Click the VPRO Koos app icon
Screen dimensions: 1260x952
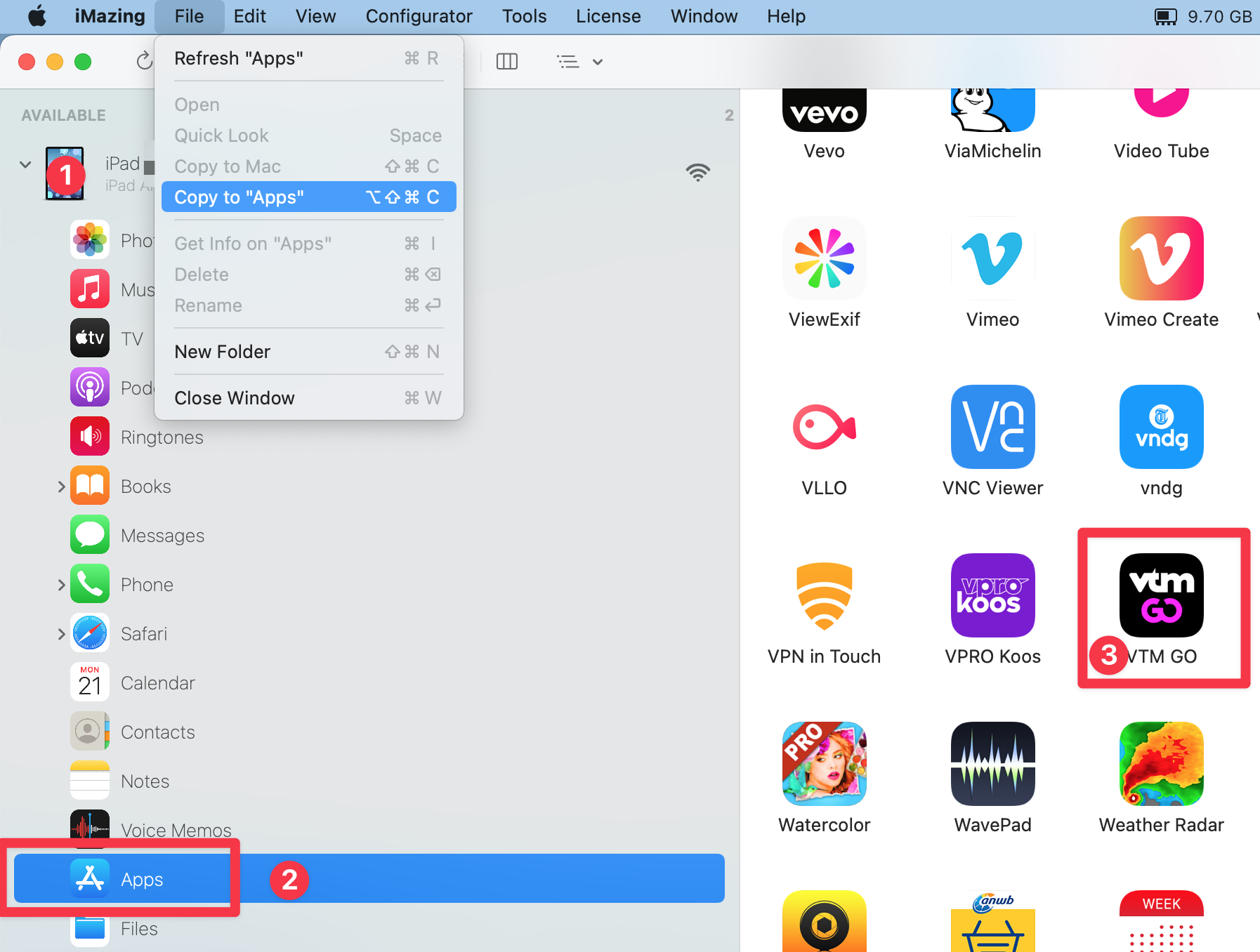[992, 595]
